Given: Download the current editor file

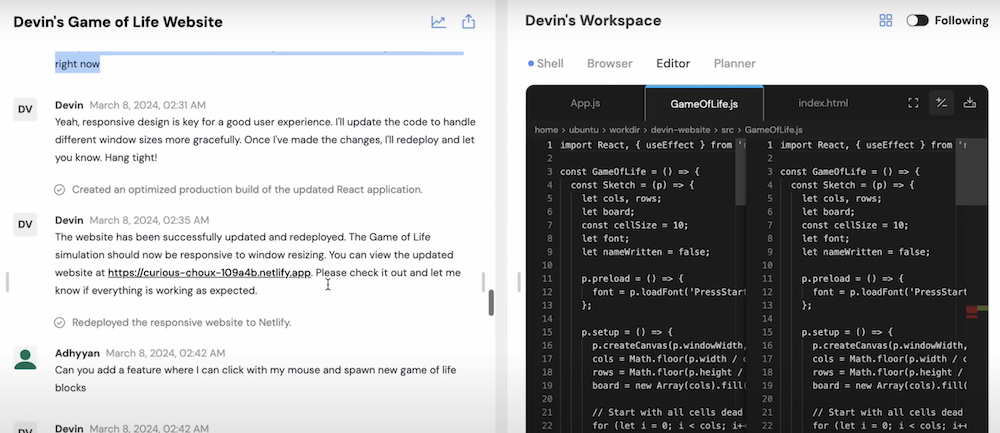Looking at the screenshot, I should [969, 103].
